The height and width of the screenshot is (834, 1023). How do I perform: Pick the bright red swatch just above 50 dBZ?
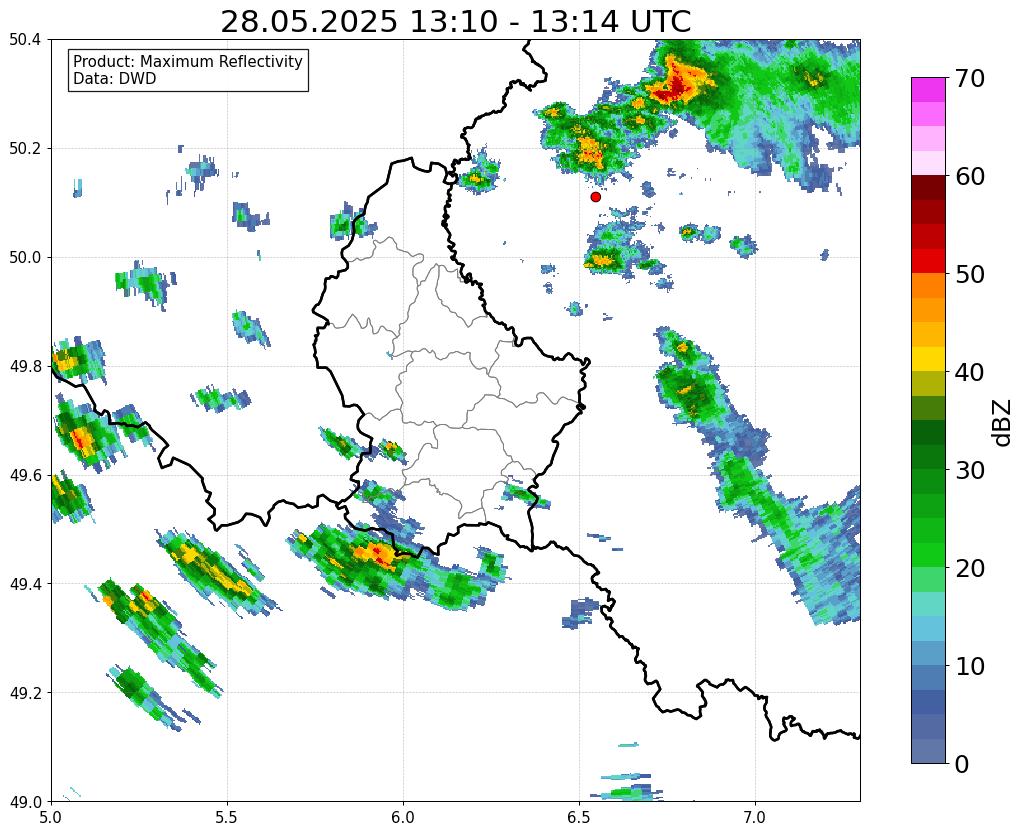[928, 261]
